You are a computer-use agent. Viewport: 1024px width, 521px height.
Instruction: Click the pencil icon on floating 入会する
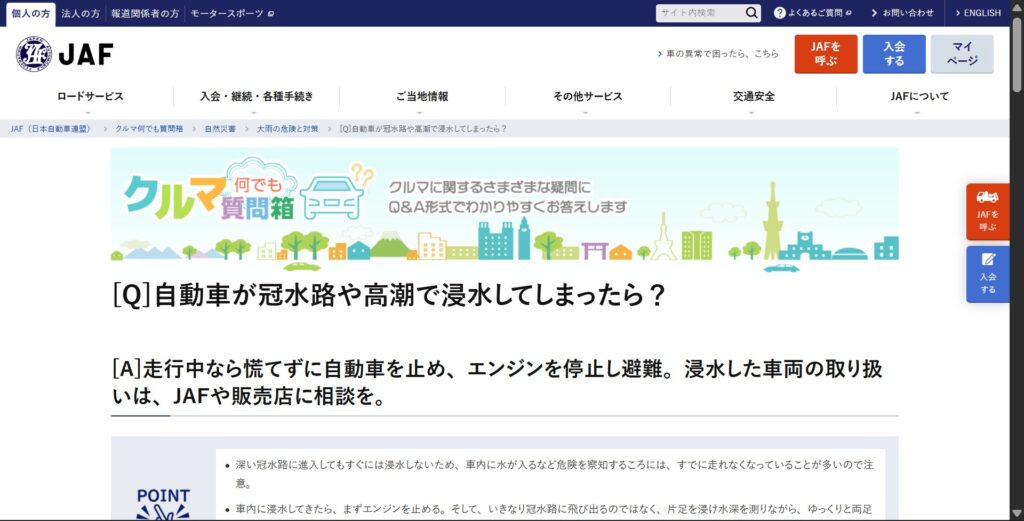tap(987, 259)
